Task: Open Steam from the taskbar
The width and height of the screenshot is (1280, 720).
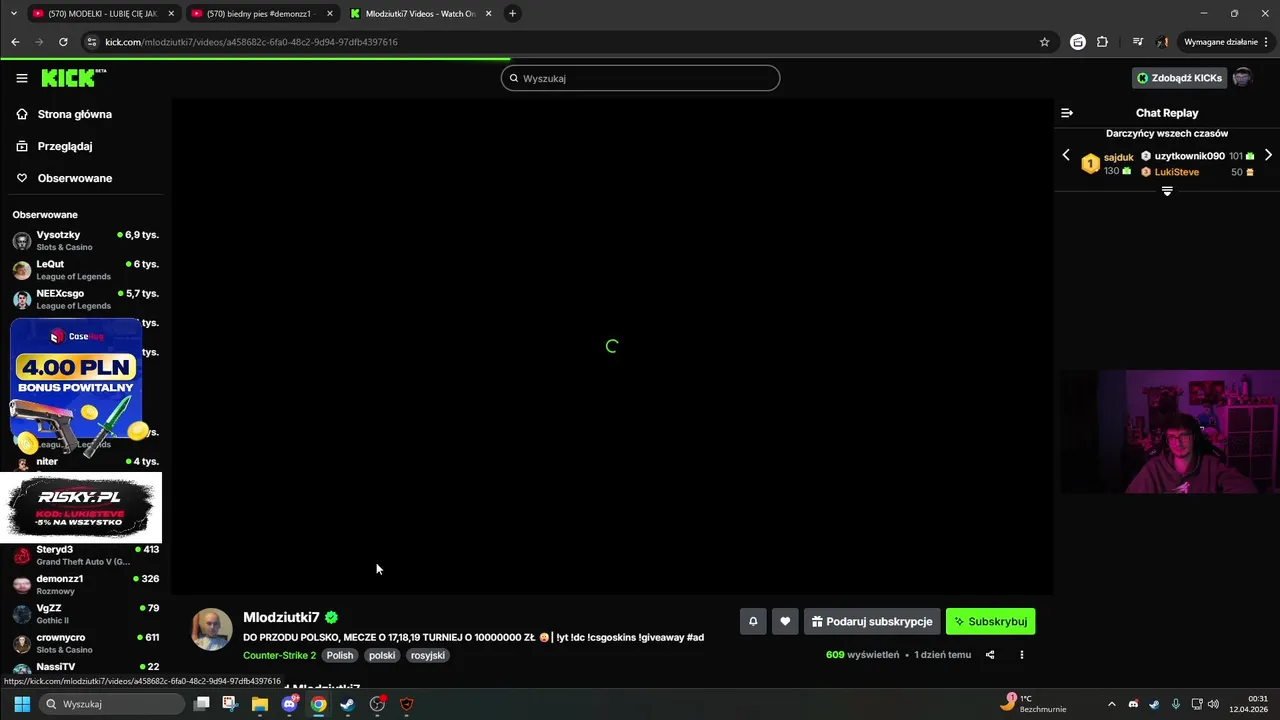Action: point(348,704)
